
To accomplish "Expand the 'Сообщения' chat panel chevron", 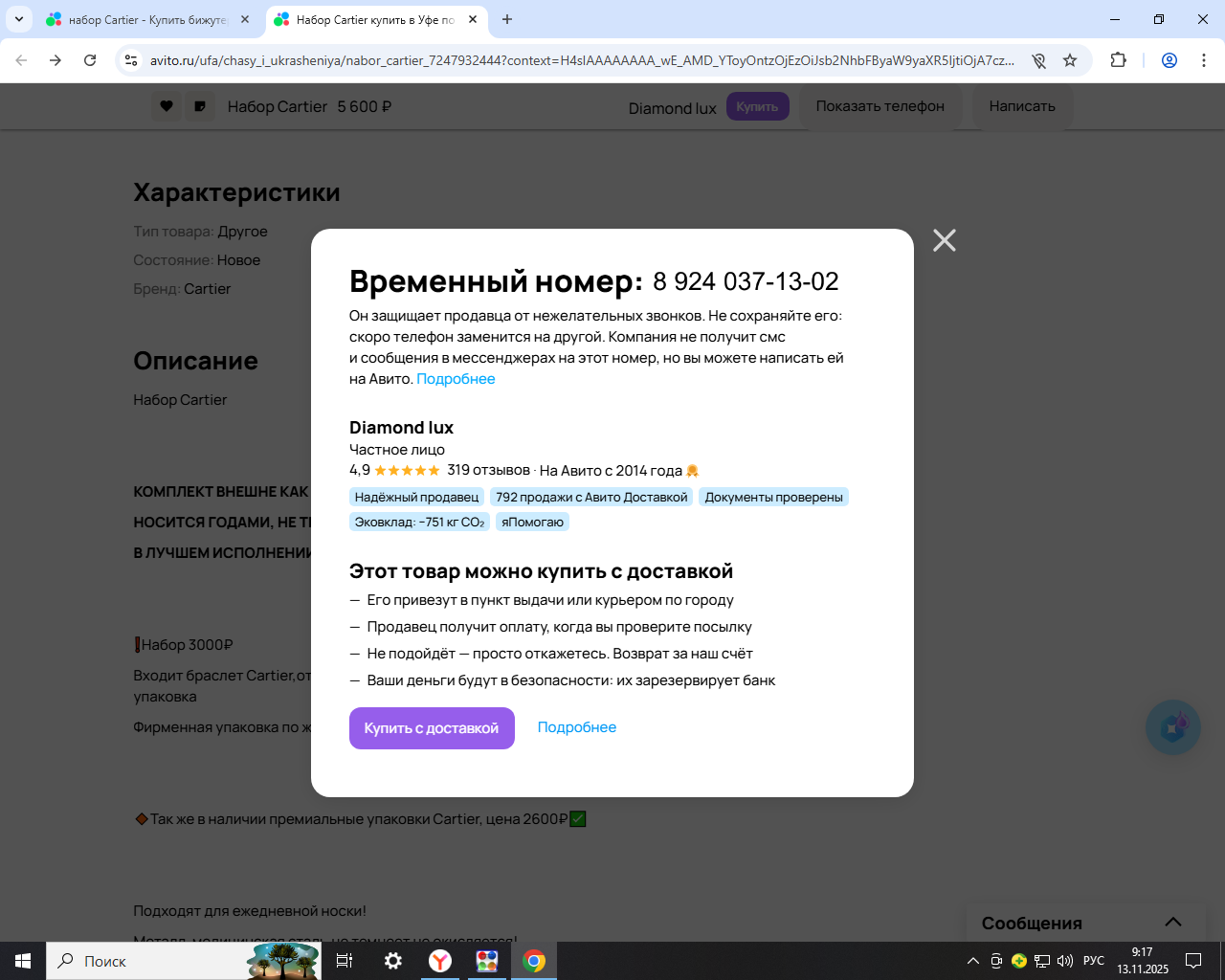I will 1172,922.
